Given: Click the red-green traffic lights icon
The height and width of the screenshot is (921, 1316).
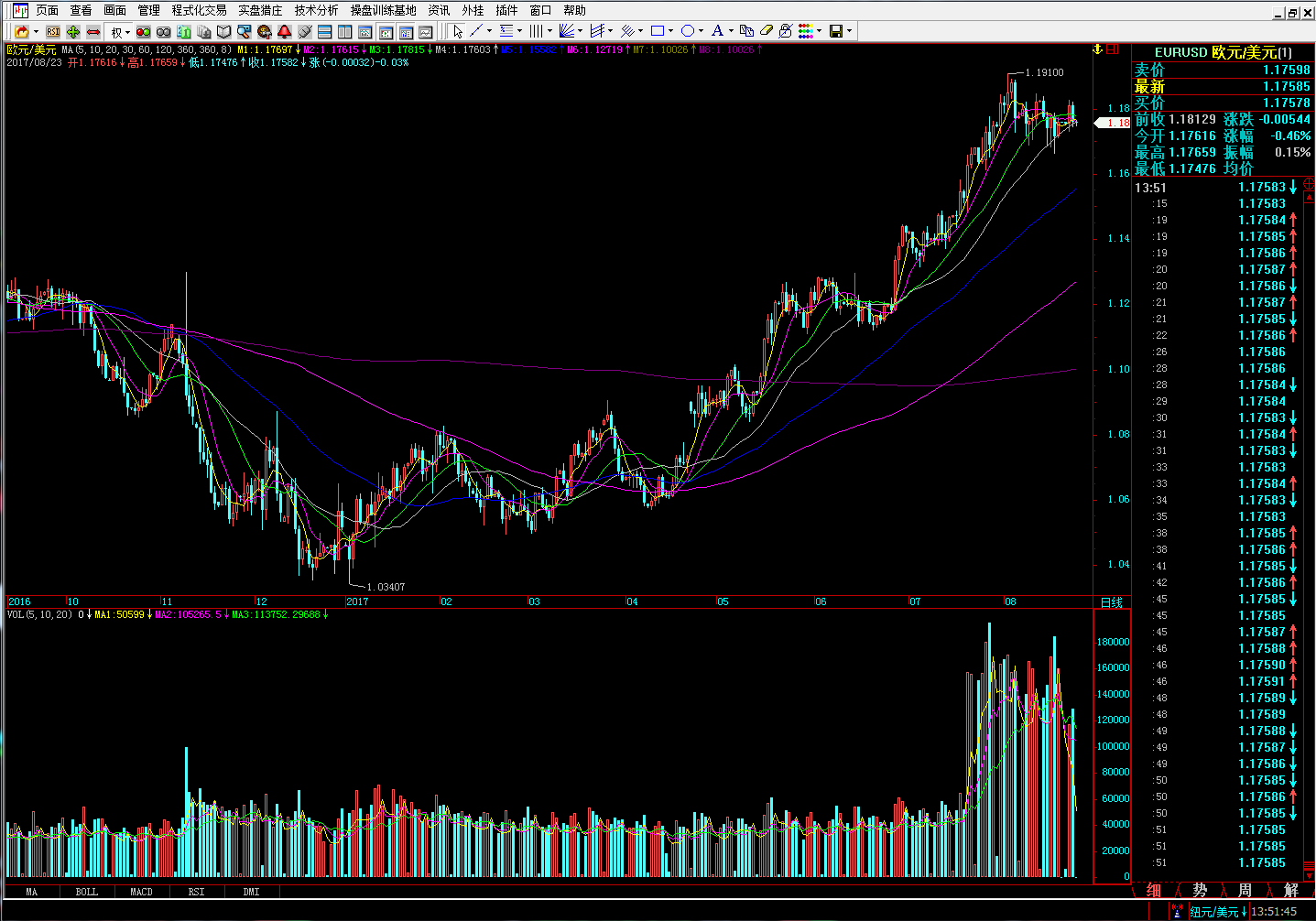Looking at the screenshot, I should click(x=143, y=32).
